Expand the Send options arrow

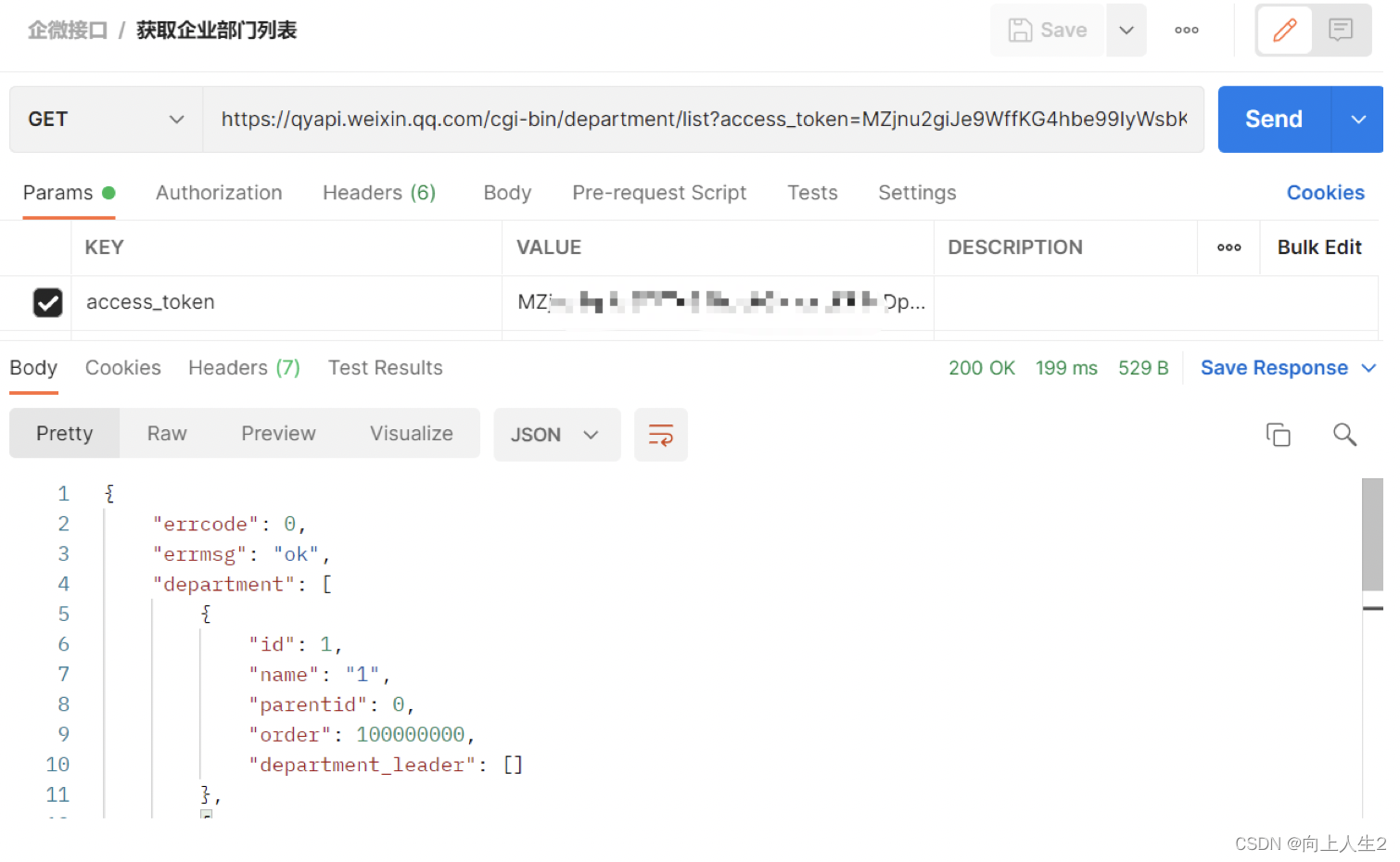coord(1358,120)
